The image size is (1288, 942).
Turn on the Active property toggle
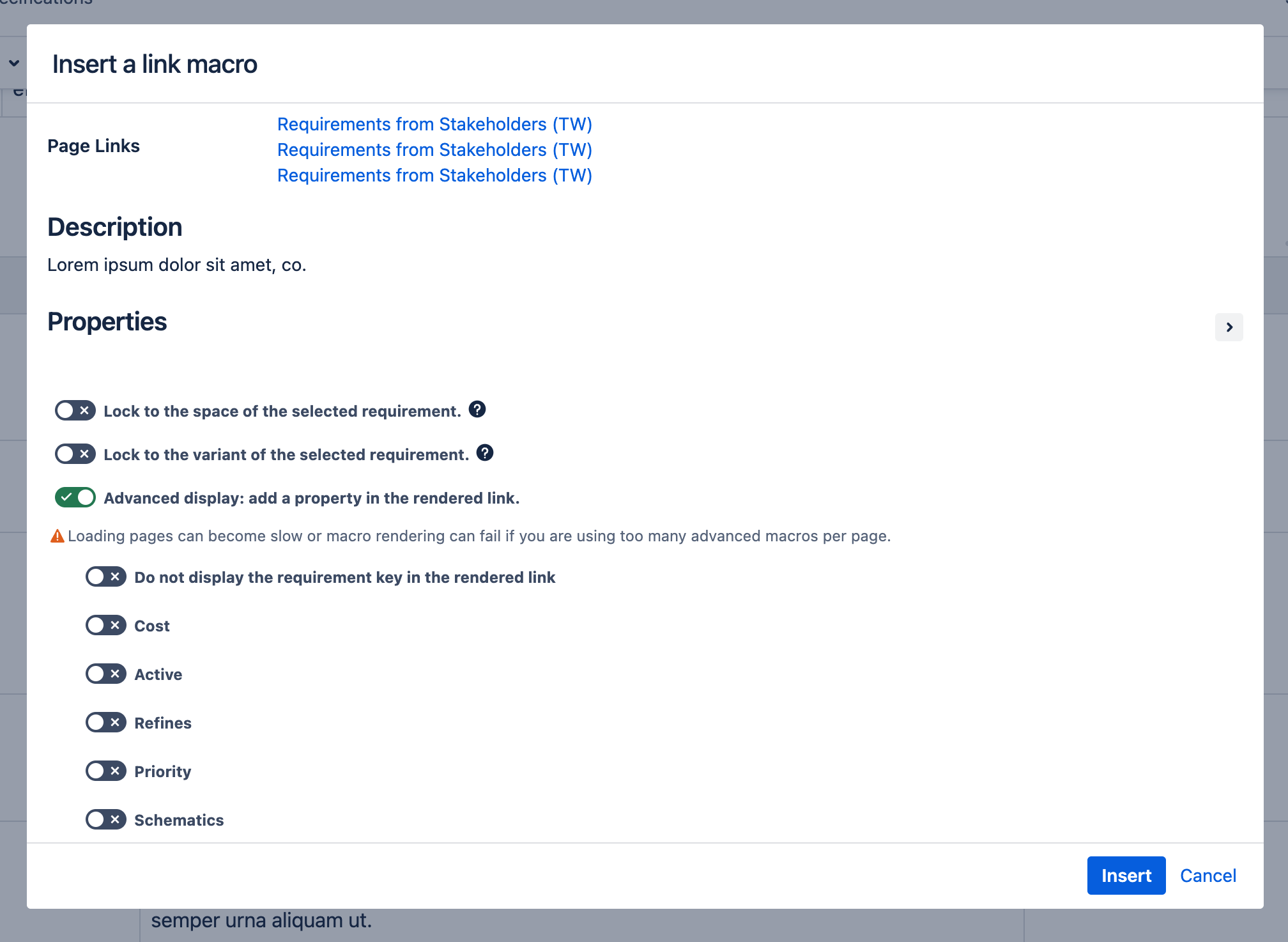[106, 674]
